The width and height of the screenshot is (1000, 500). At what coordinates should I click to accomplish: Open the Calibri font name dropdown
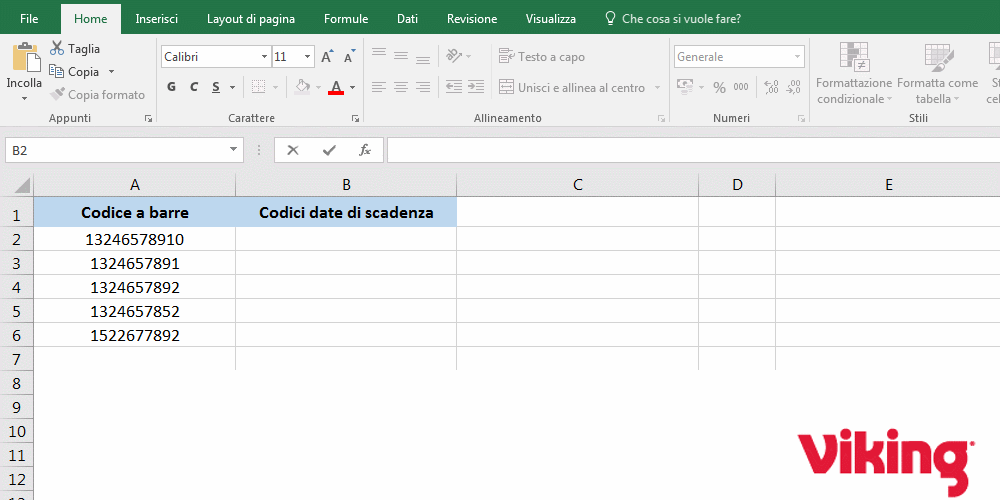[263, 57]
